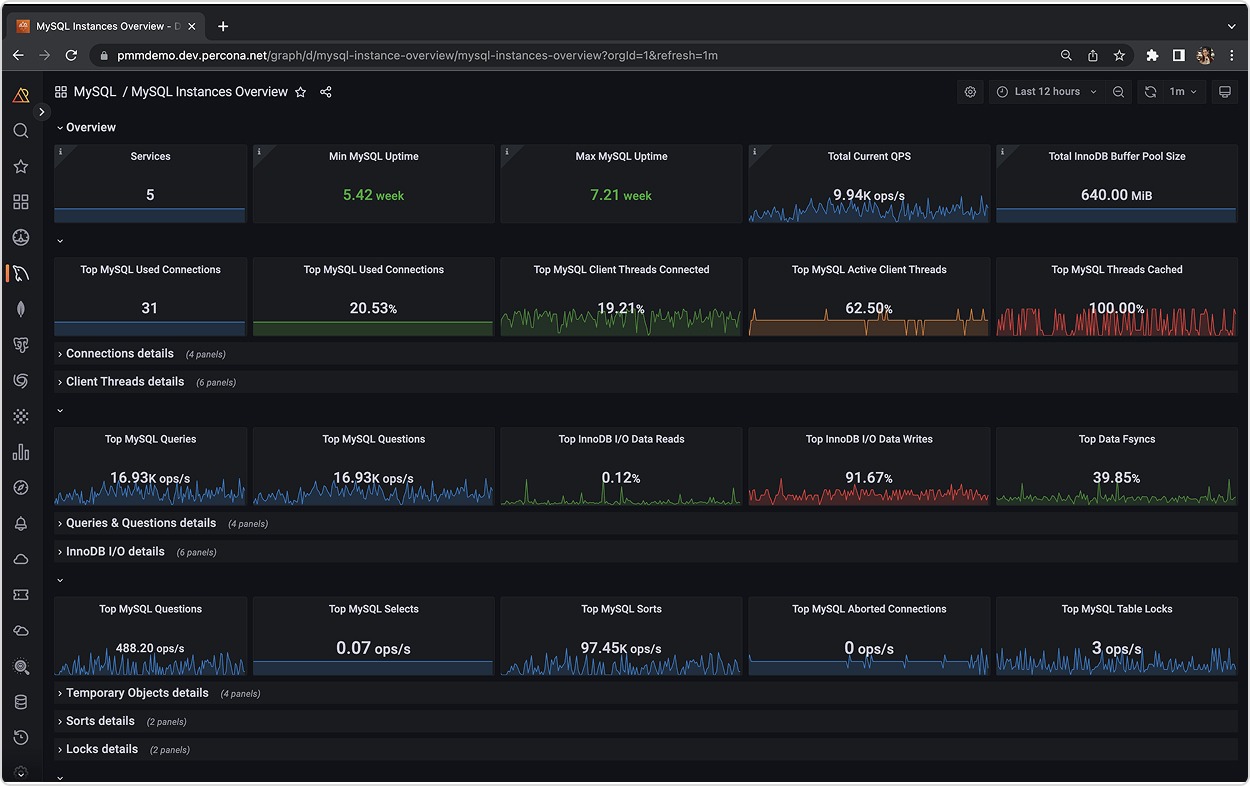Switch to TV cycle view mode
Viewport: 1250px width, 786px height.
pos(1224,92)
